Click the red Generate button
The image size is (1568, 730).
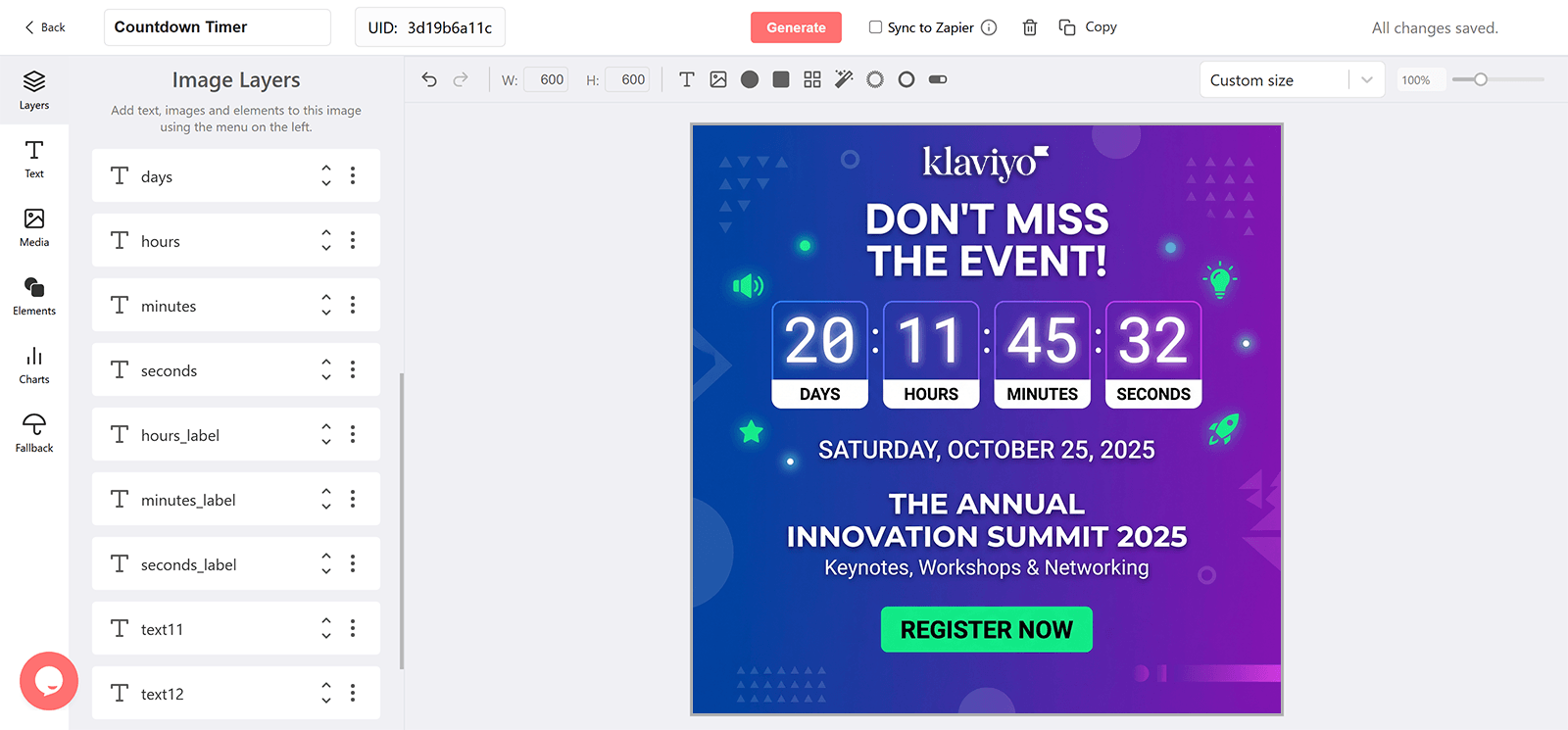[796, 27]
